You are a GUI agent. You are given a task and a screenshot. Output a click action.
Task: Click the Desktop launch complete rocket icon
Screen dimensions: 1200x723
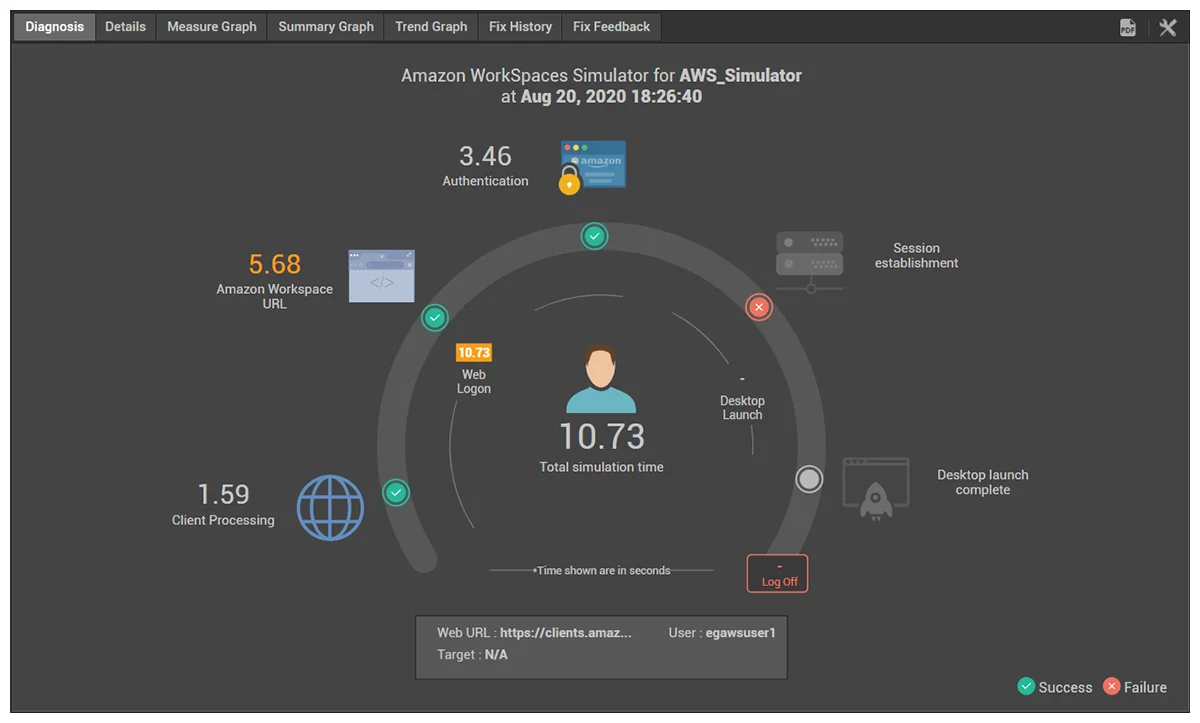876,488
